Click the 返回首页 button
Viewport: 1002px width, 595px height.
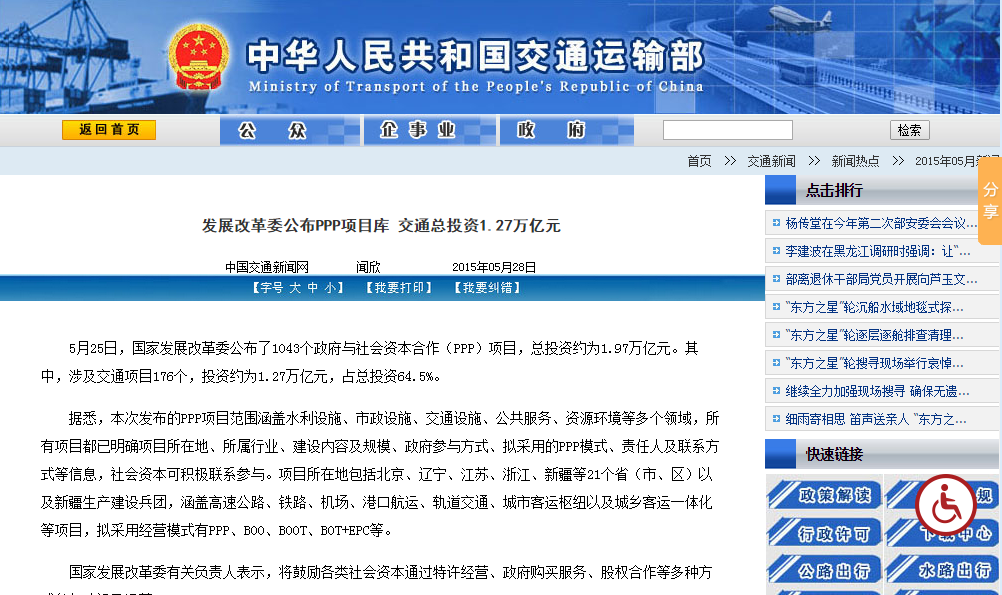coord(109,130)
